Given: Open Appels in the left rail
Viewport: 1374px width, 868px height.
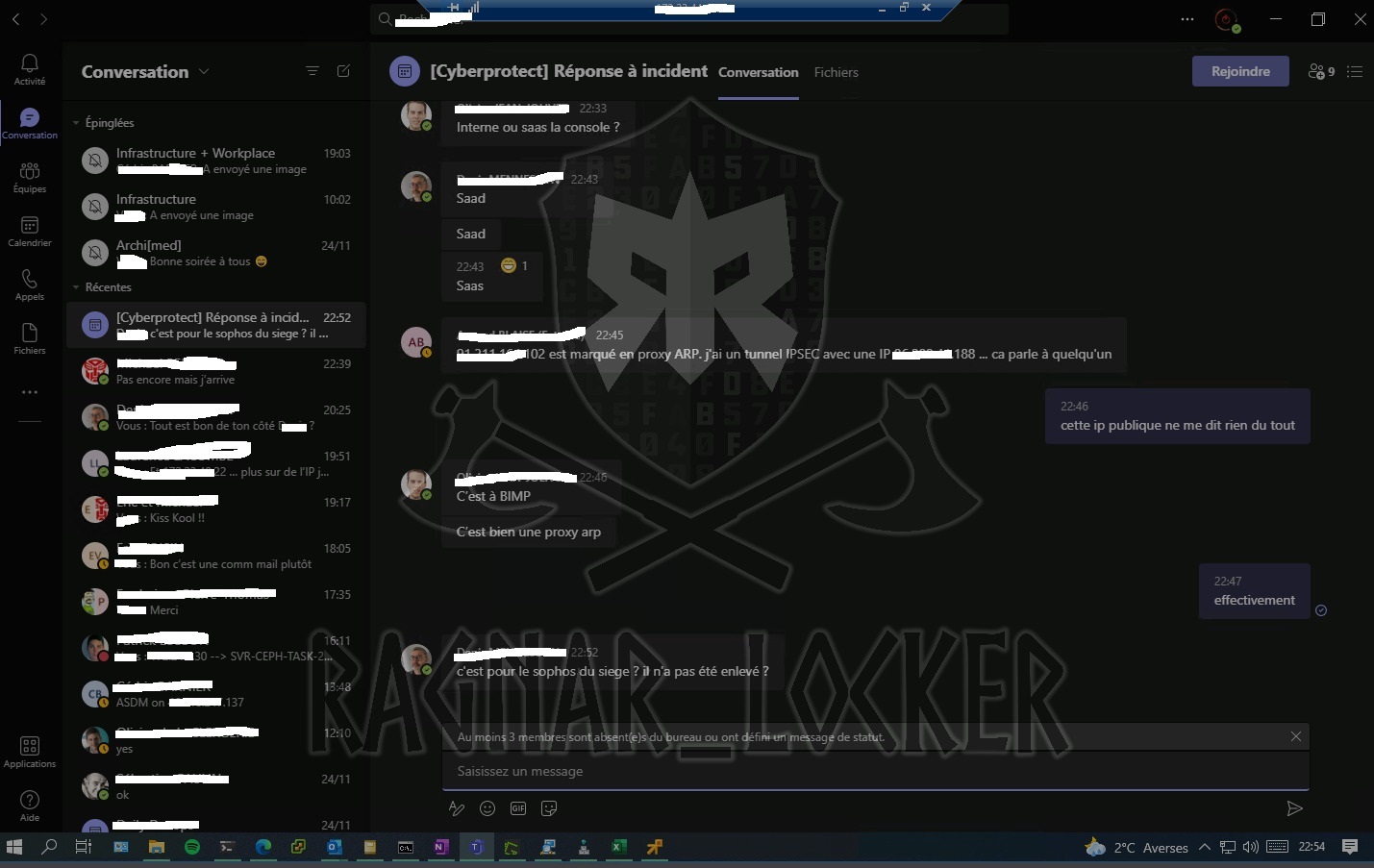Looking at the screenshot, I should pyautogui.click(x=30, y=285).
